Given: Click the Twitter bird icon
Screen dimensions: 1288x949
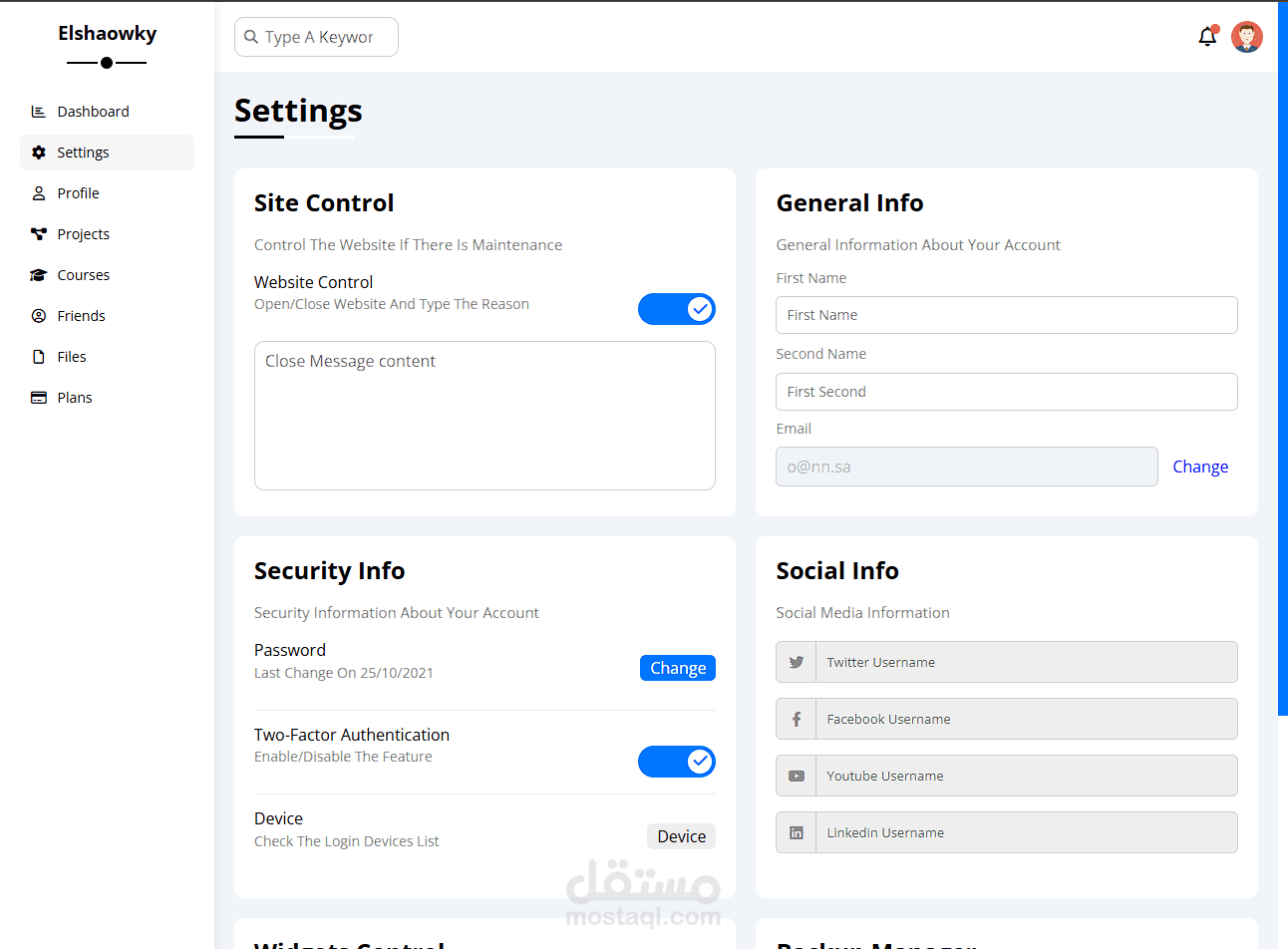Looking at the screenshot, I should point(797,662).
